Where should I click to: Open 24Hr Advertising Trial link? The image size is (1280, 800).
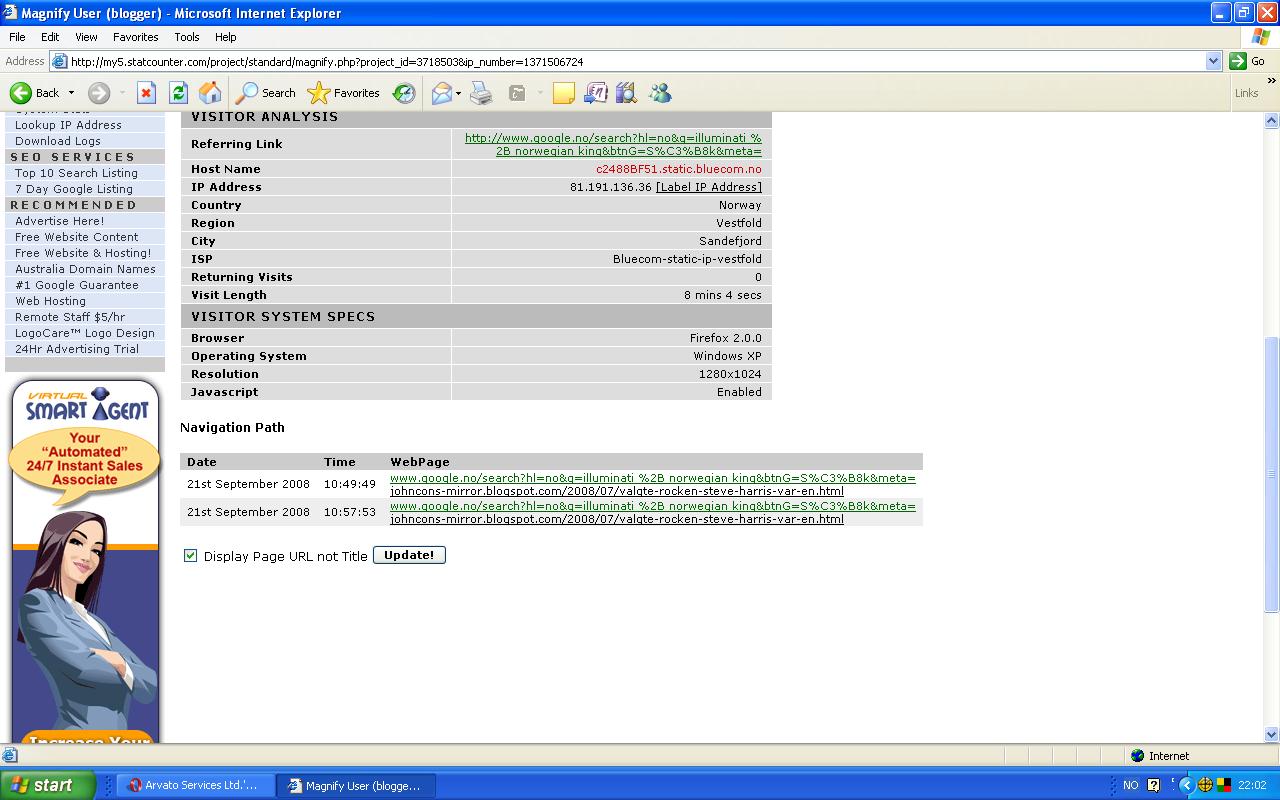pos(77,349)
